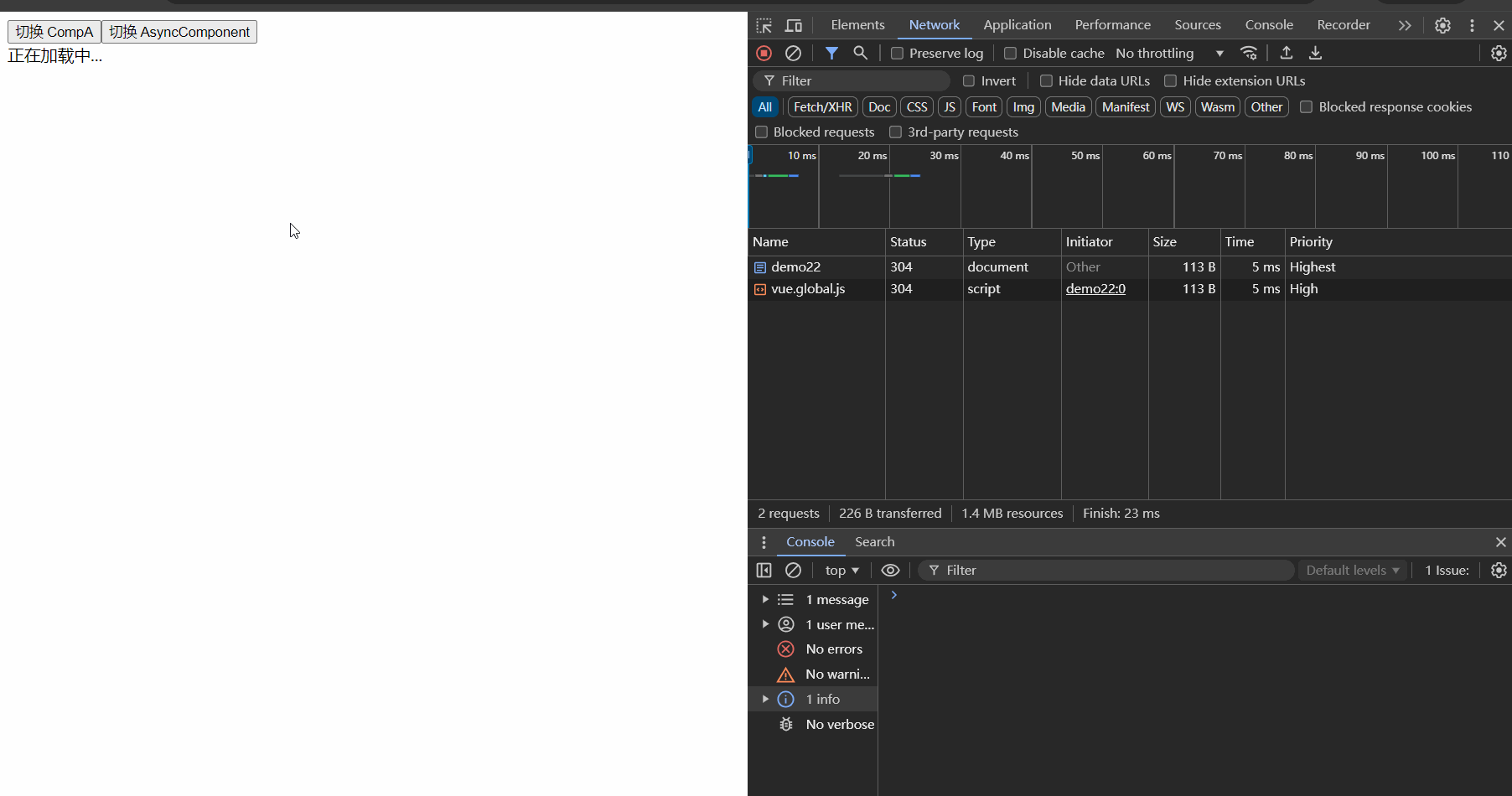Click the console Filter input field
Viewport: 1512px width, 796px height.
1106,570
